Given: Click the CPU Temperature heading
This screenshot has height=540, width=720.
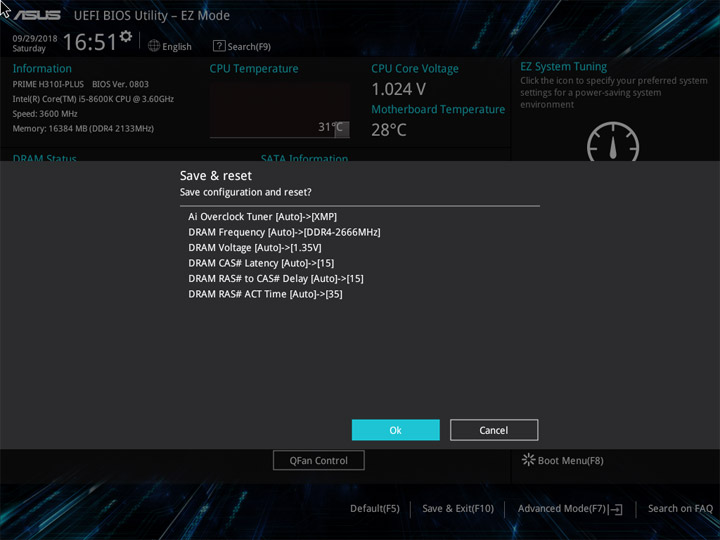Looking at the screenshot, I should coord(254,68).
